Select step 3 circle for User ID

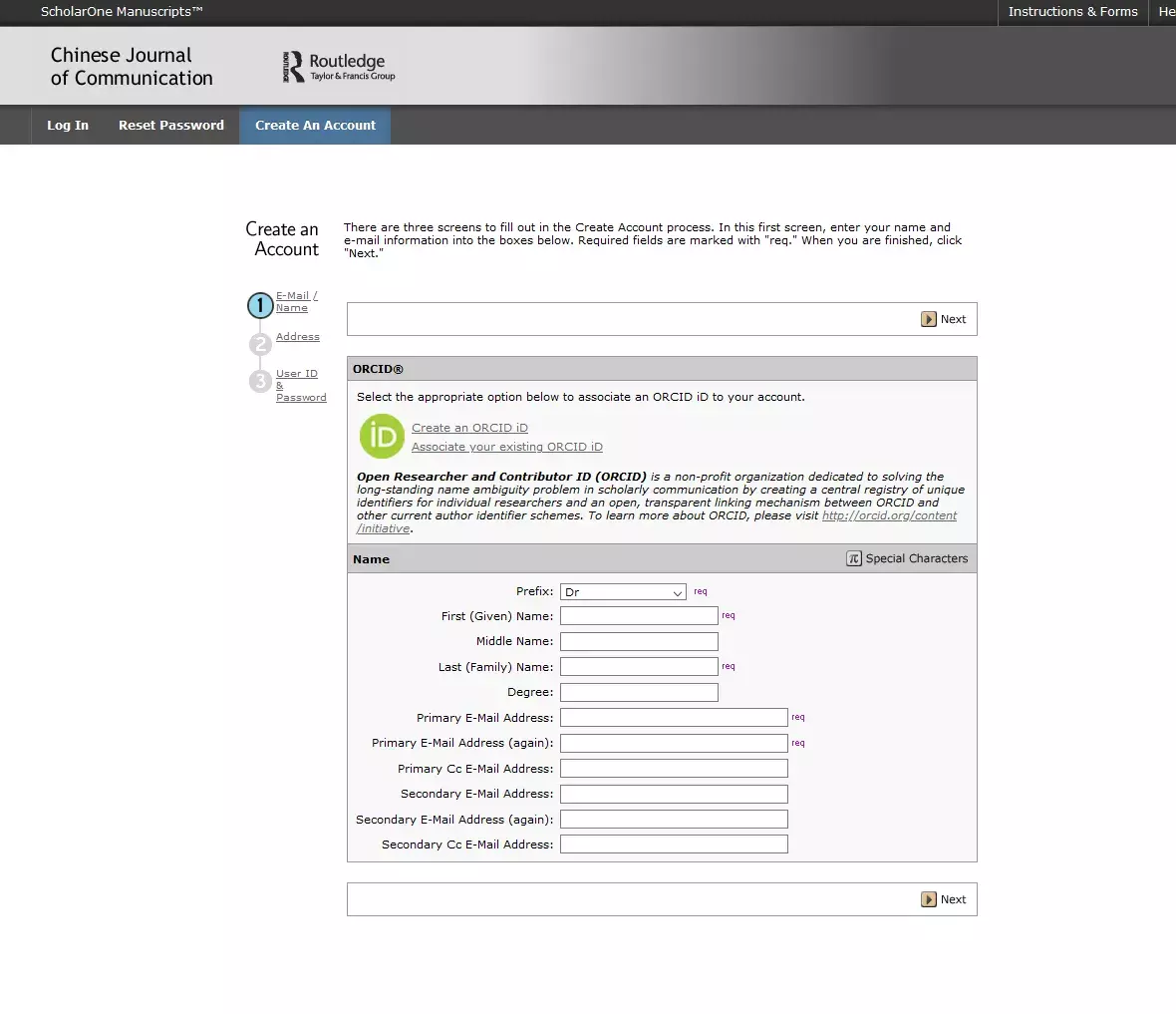tap(260, 381)
